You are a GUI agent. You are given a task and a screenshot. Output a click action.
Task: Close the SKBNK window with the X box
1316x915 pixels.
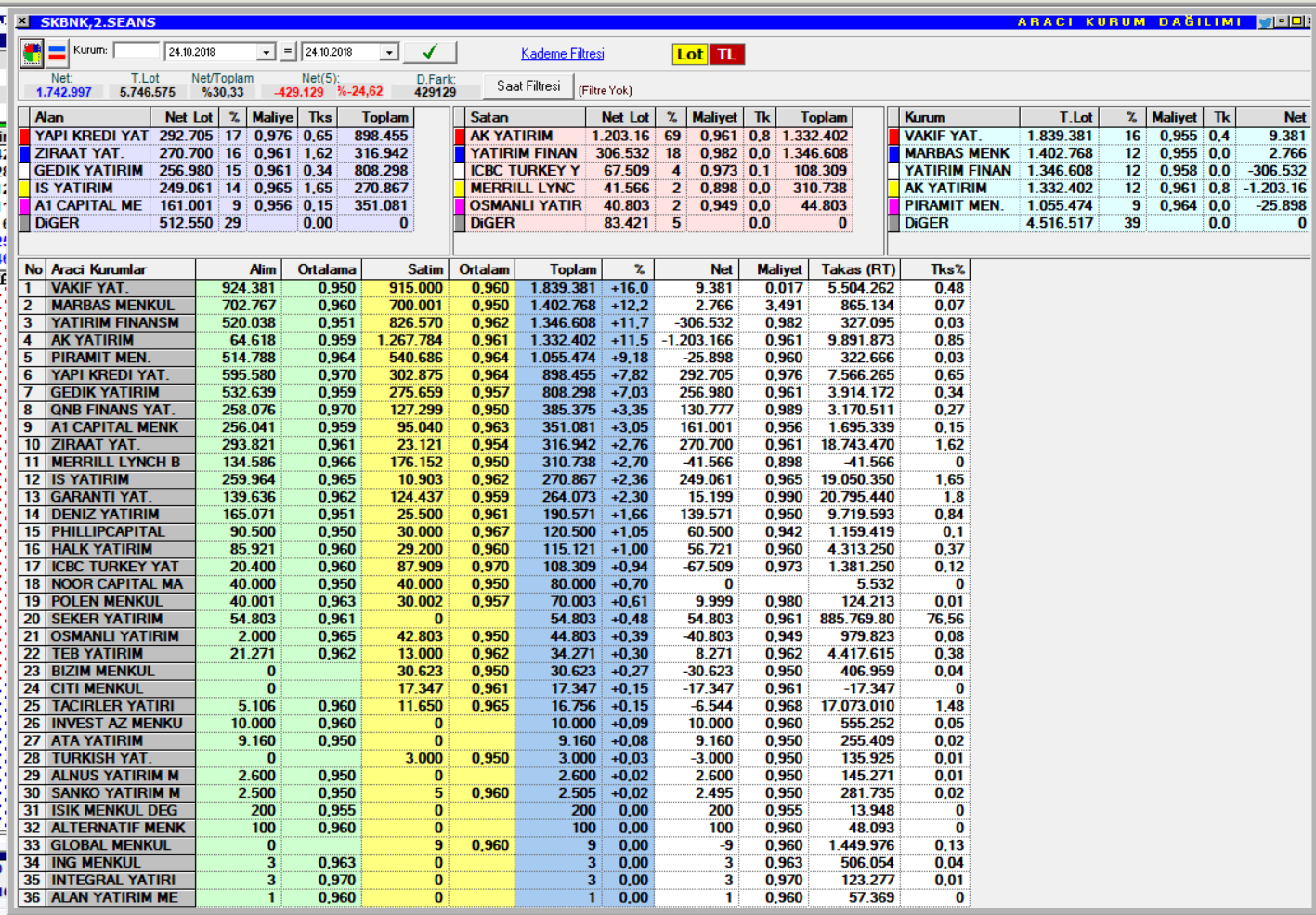(22, 21)
